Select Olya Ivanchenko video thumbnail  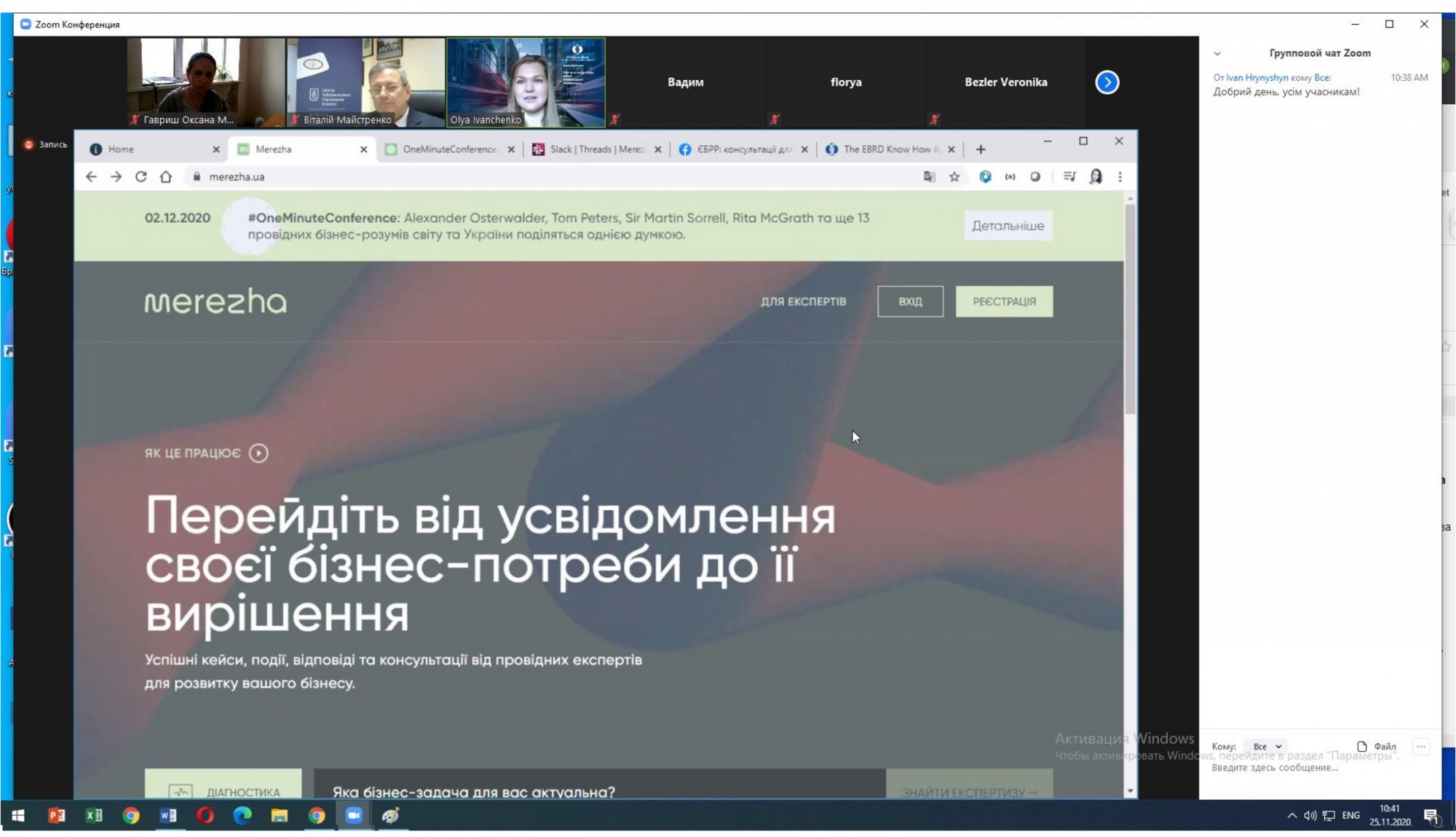[526, 82]
